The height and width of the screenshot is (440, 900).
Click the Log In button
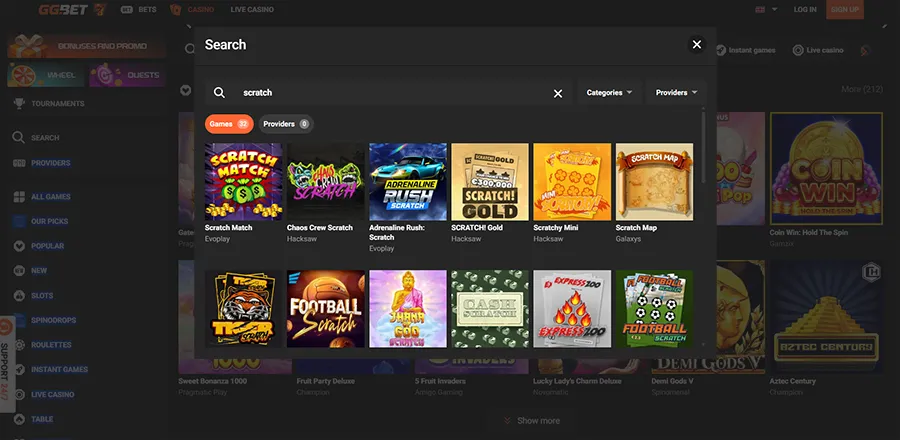pos(805,10)
